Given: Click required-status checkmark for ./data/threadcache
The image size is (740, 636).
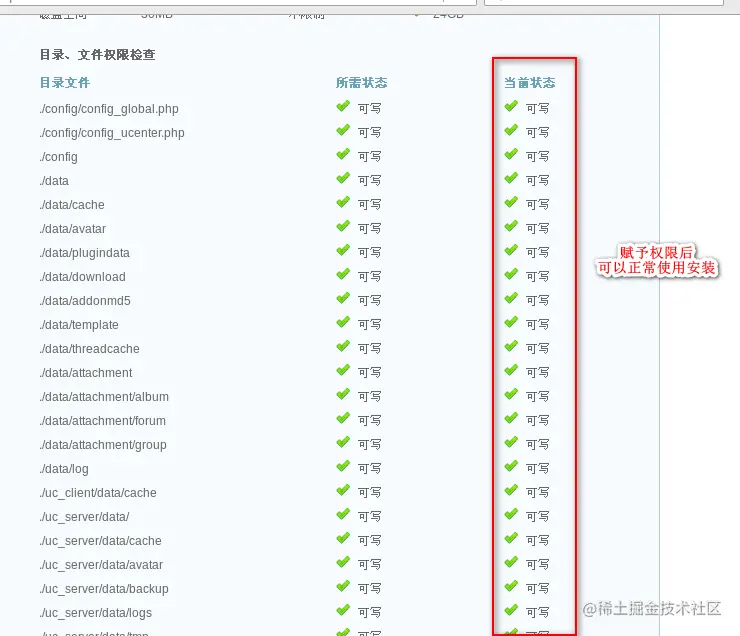Looking at the screenshot, I should pos(343,346).
